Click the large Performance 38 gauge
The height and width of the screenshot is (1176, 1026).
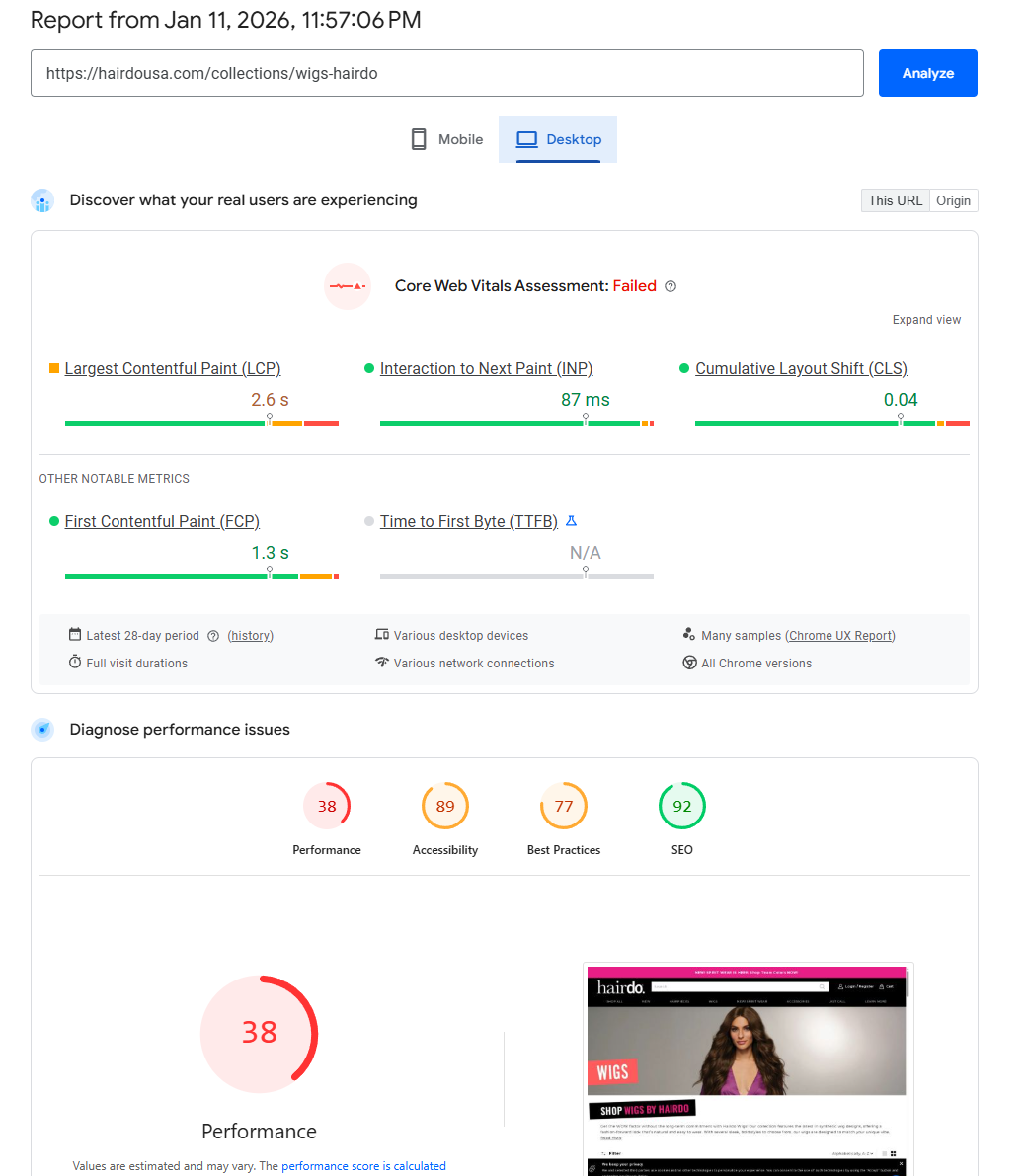click(260, 1034)
